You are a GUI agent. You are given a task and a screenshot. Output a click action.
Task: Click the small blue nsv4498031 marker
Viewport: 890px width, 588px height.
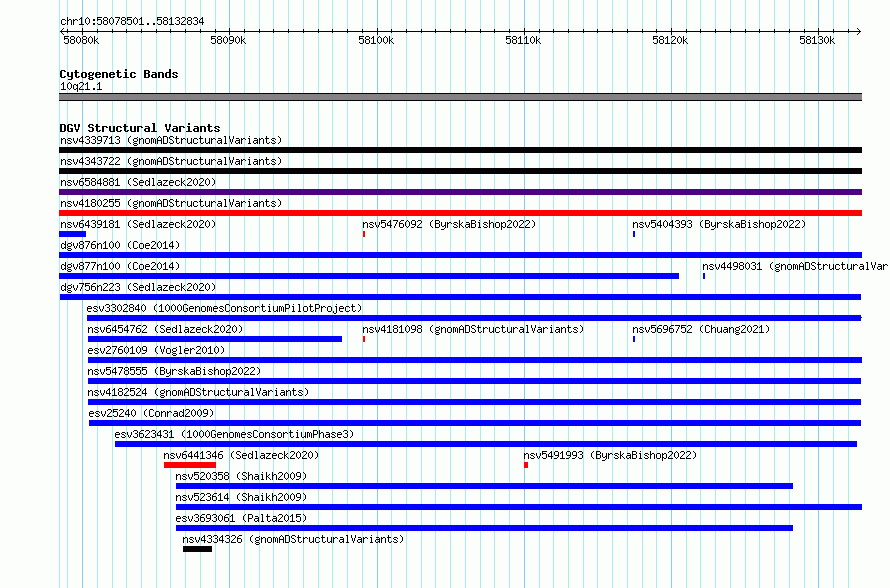[x=704, y=276]
